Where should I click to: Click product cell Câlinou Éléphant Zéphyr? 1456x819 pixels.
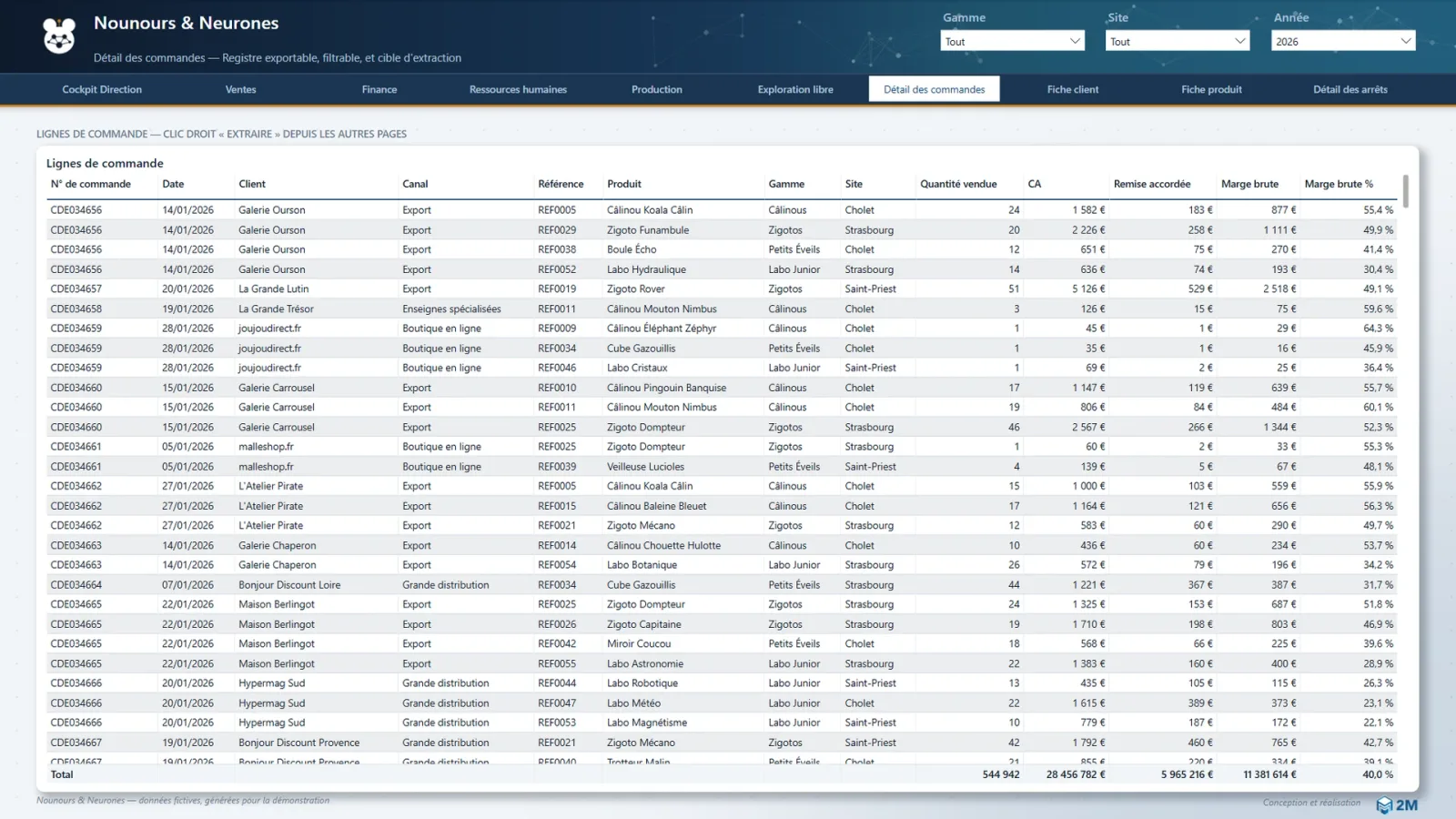(x=662, y=329)
